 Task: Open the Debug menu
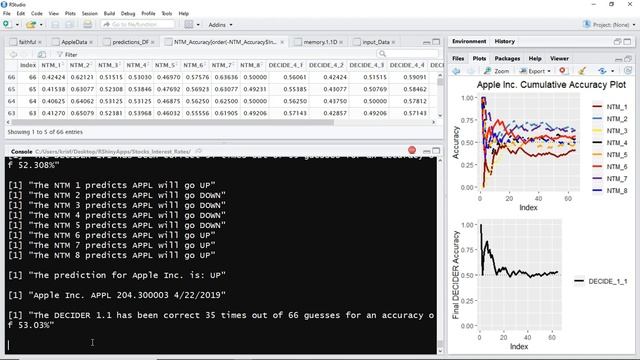point(128,13)
